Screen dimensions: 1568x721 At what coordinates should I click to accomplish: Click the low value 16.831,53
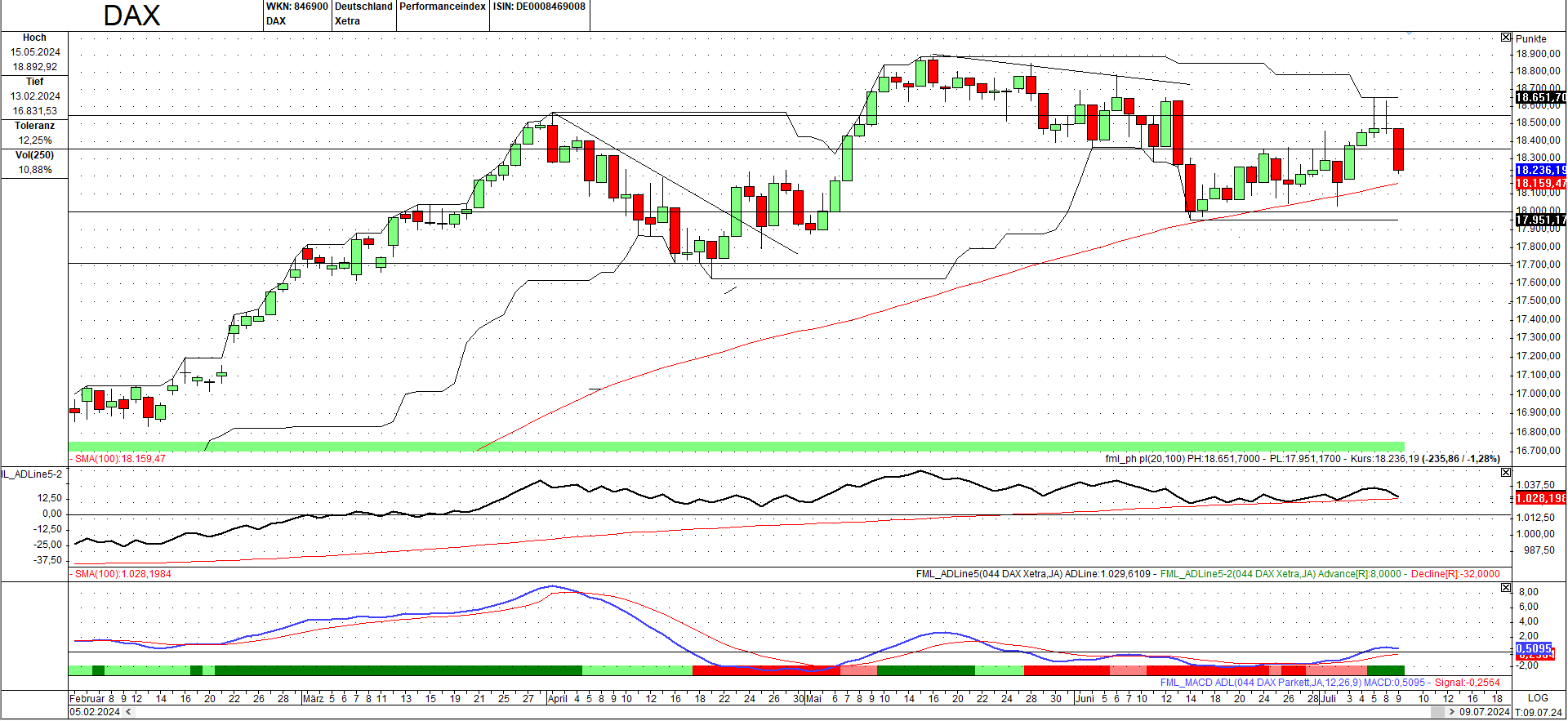pos(35,111)
